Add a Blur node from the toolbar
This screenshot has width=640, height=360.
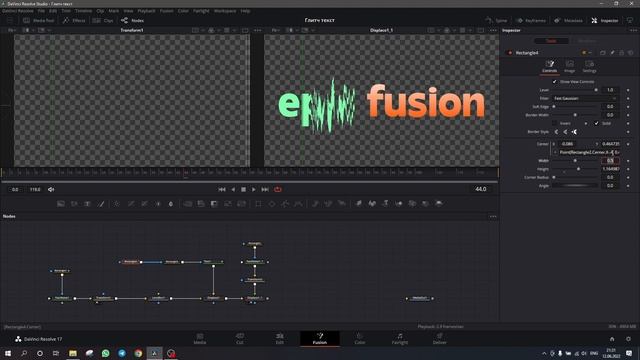click(x=171, y=203)
